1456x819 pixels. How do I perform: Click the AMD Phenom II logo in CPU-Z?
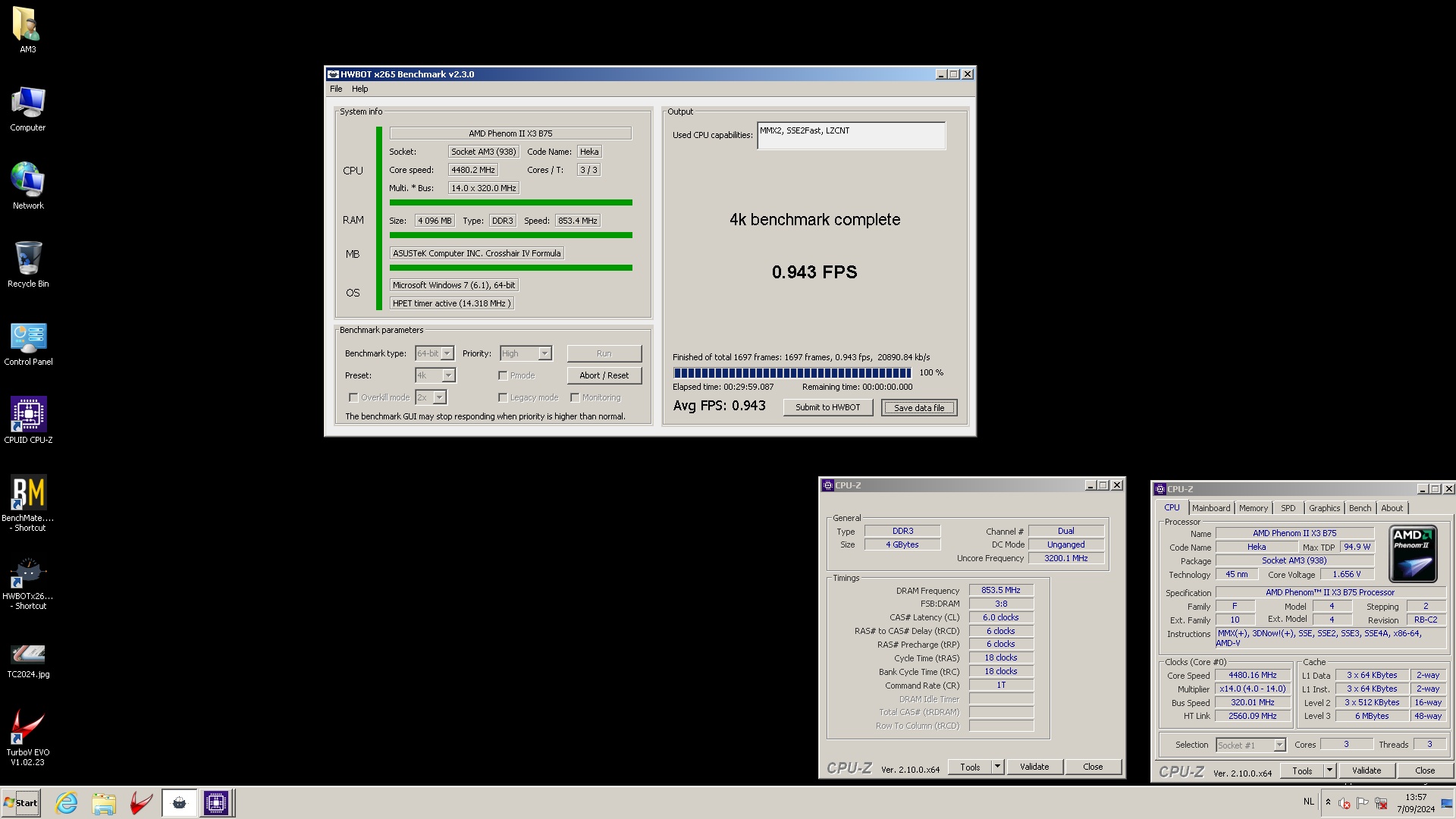click(x=1413, y=554)
